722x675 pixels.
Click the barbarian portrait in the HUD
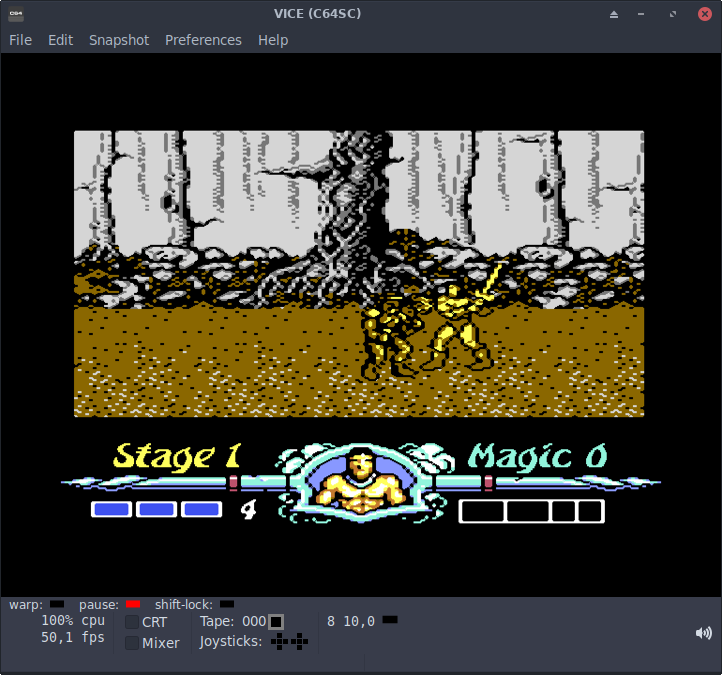361,483
